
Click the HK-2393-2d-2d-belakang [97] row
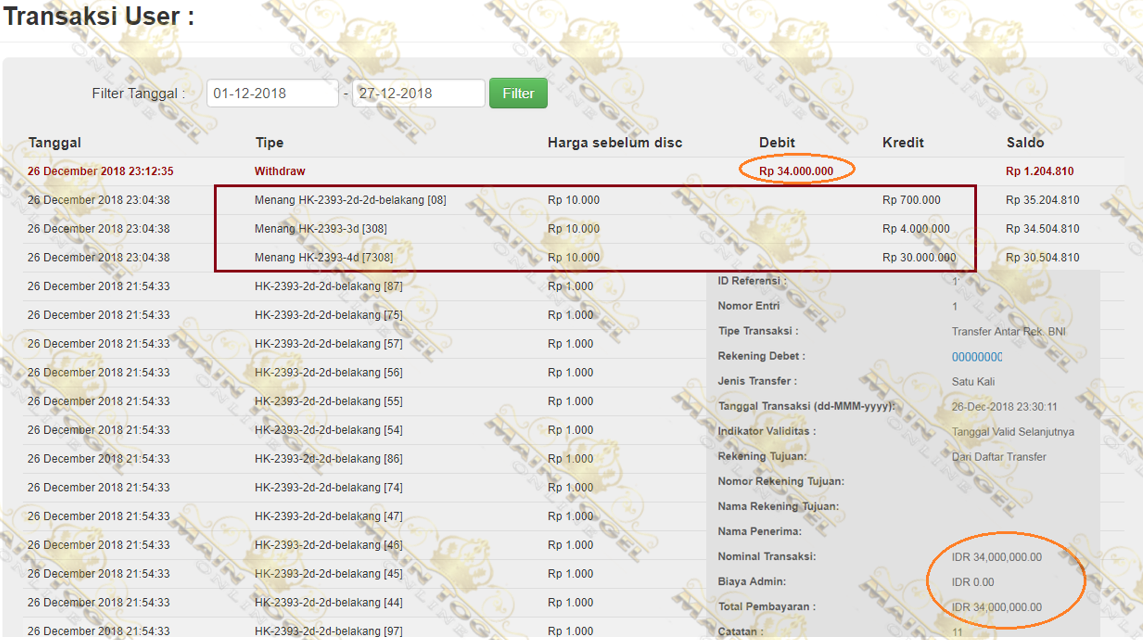tap(328, 631)
